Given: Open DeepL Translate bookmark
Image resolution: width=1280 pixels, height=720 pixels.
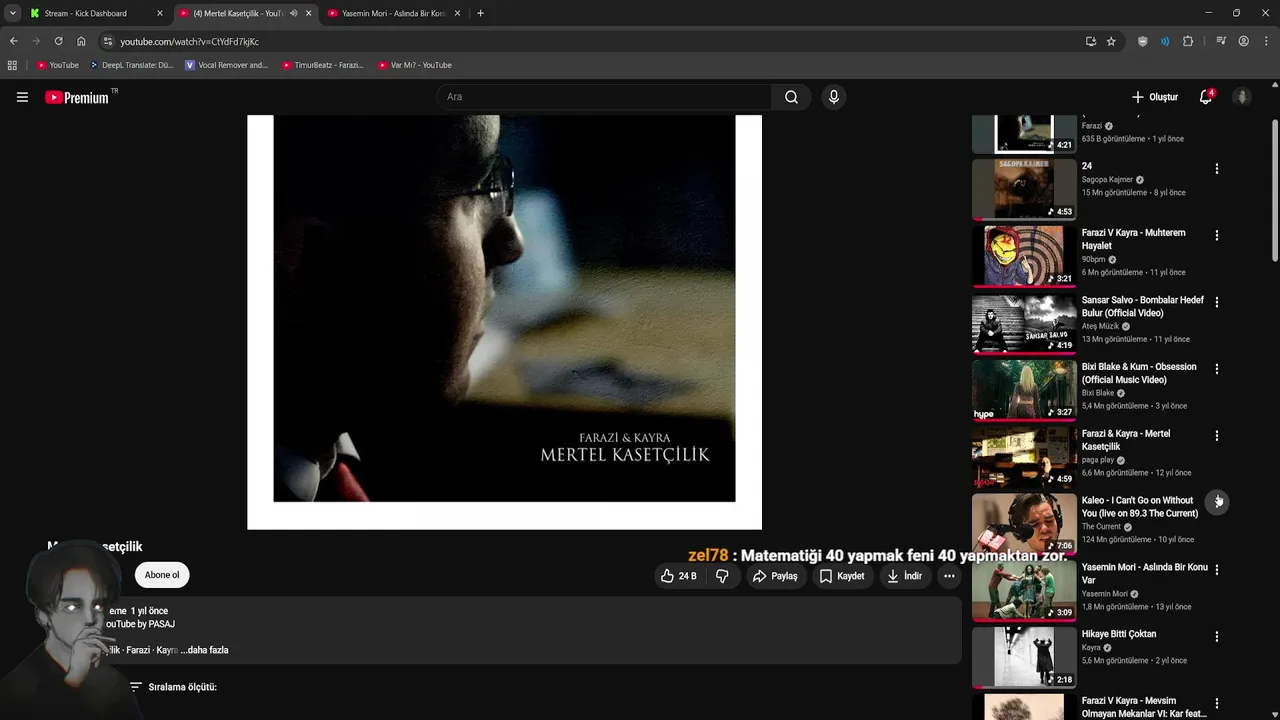Looking at the screenshot, I should 131,65.
